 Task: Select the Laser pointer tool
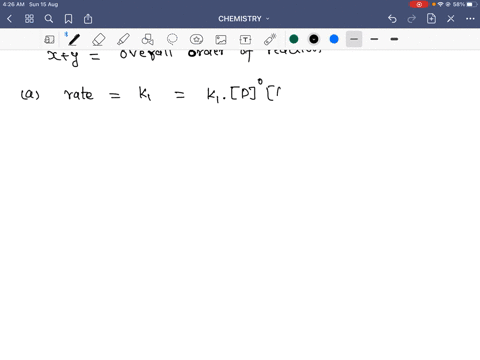point(270,39)
